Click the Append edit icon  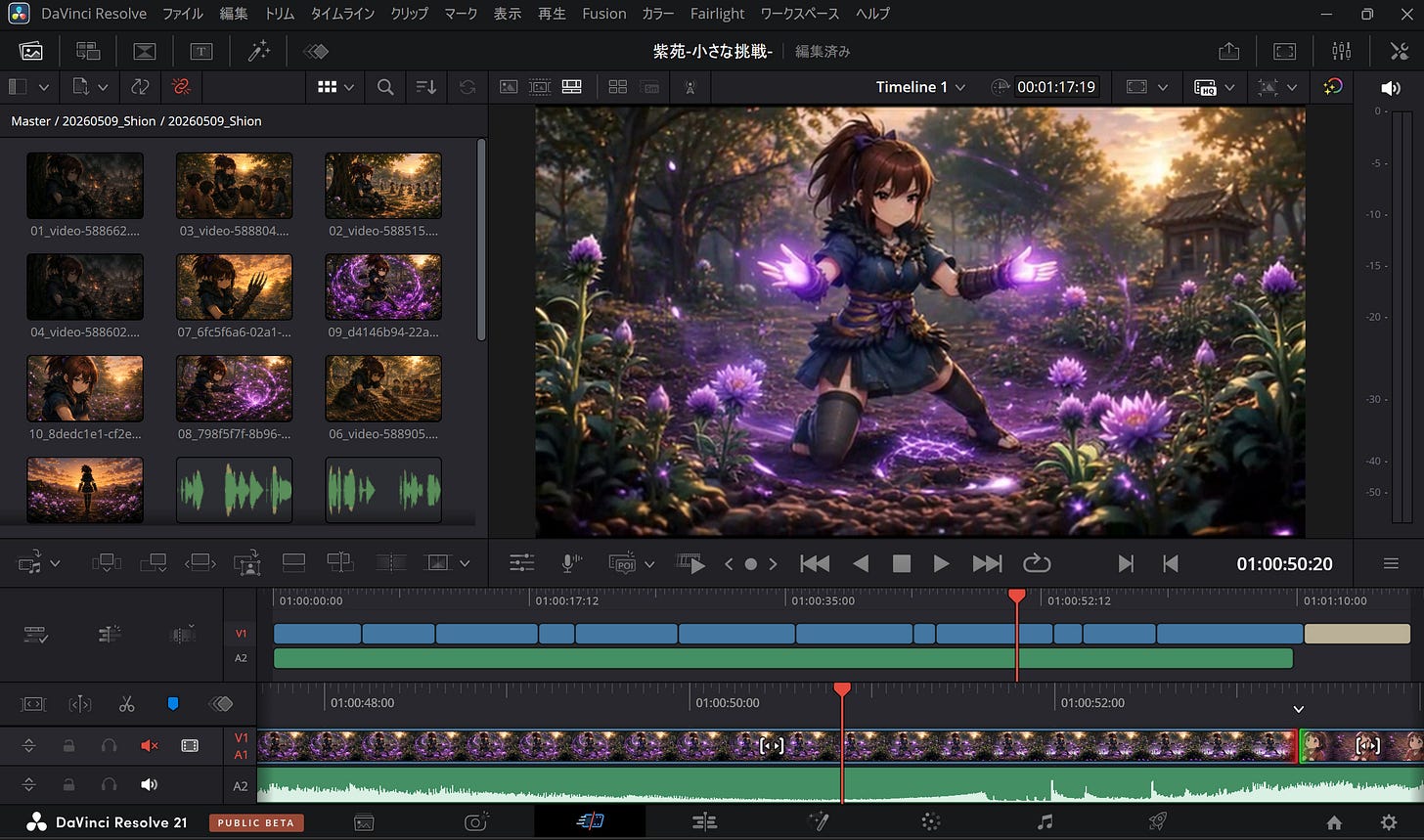click(x=153, y=563)
